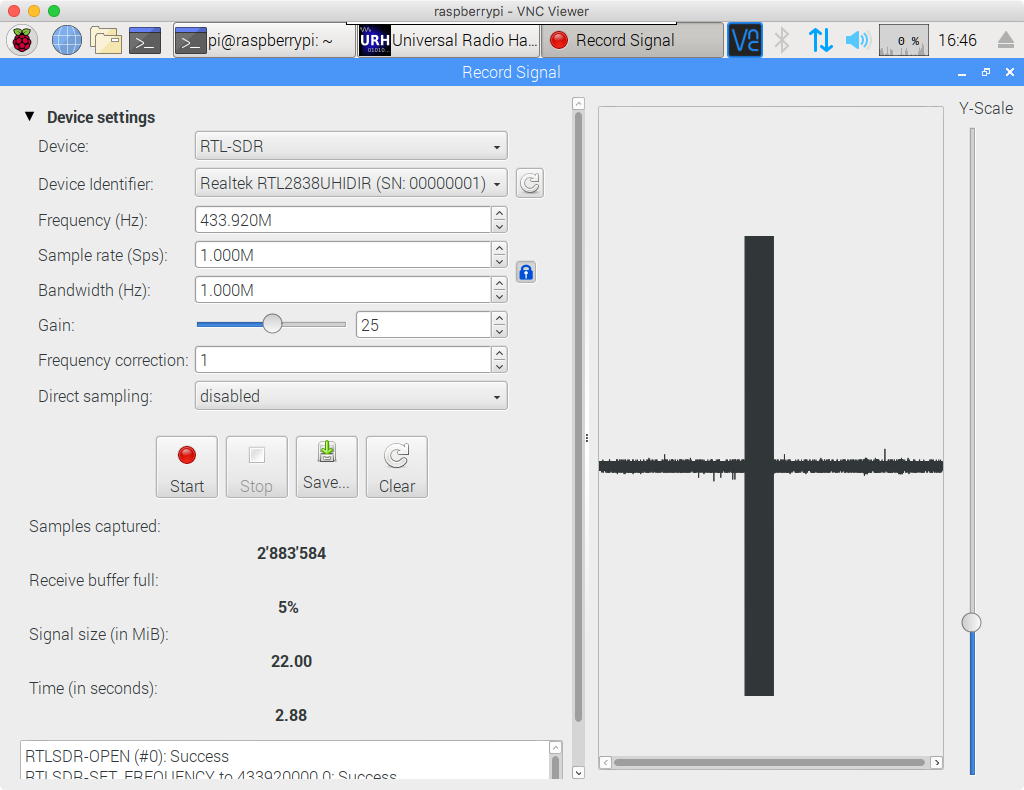Open the file manager folder icon
This screenshot has height=790, width=1024.
click(105, 41)
